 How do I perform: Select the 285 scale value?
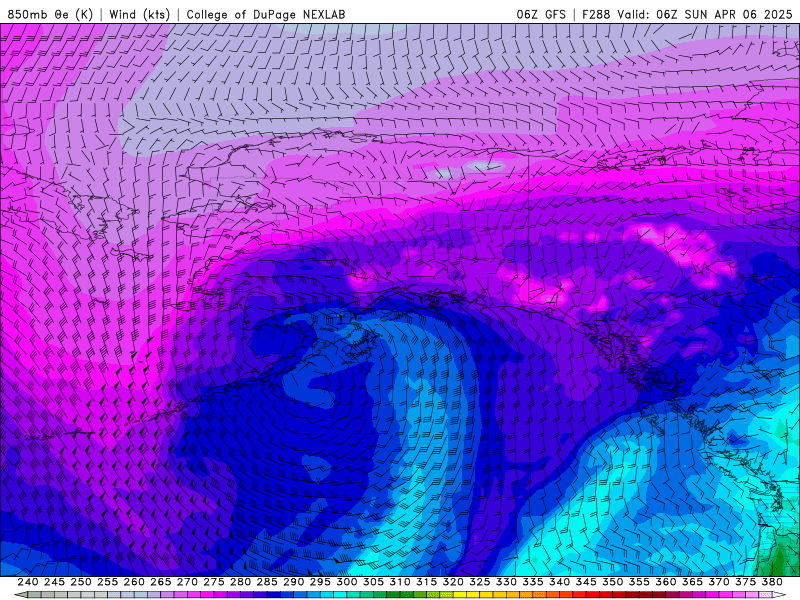(x=267, y=582)
